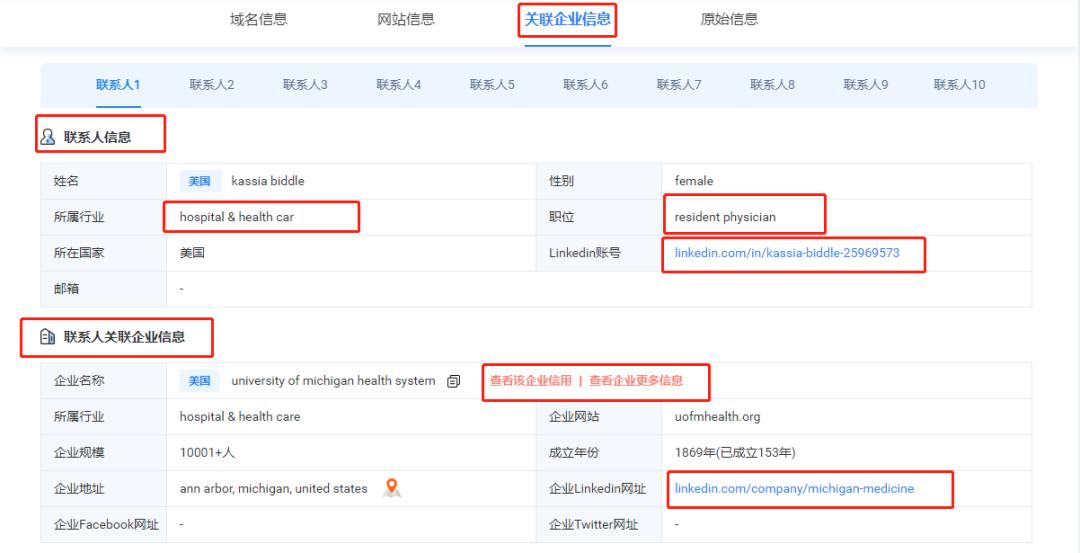Click the position value resident physician
The width and height of the screenshot is (1080, 553).
coord(725,217)
